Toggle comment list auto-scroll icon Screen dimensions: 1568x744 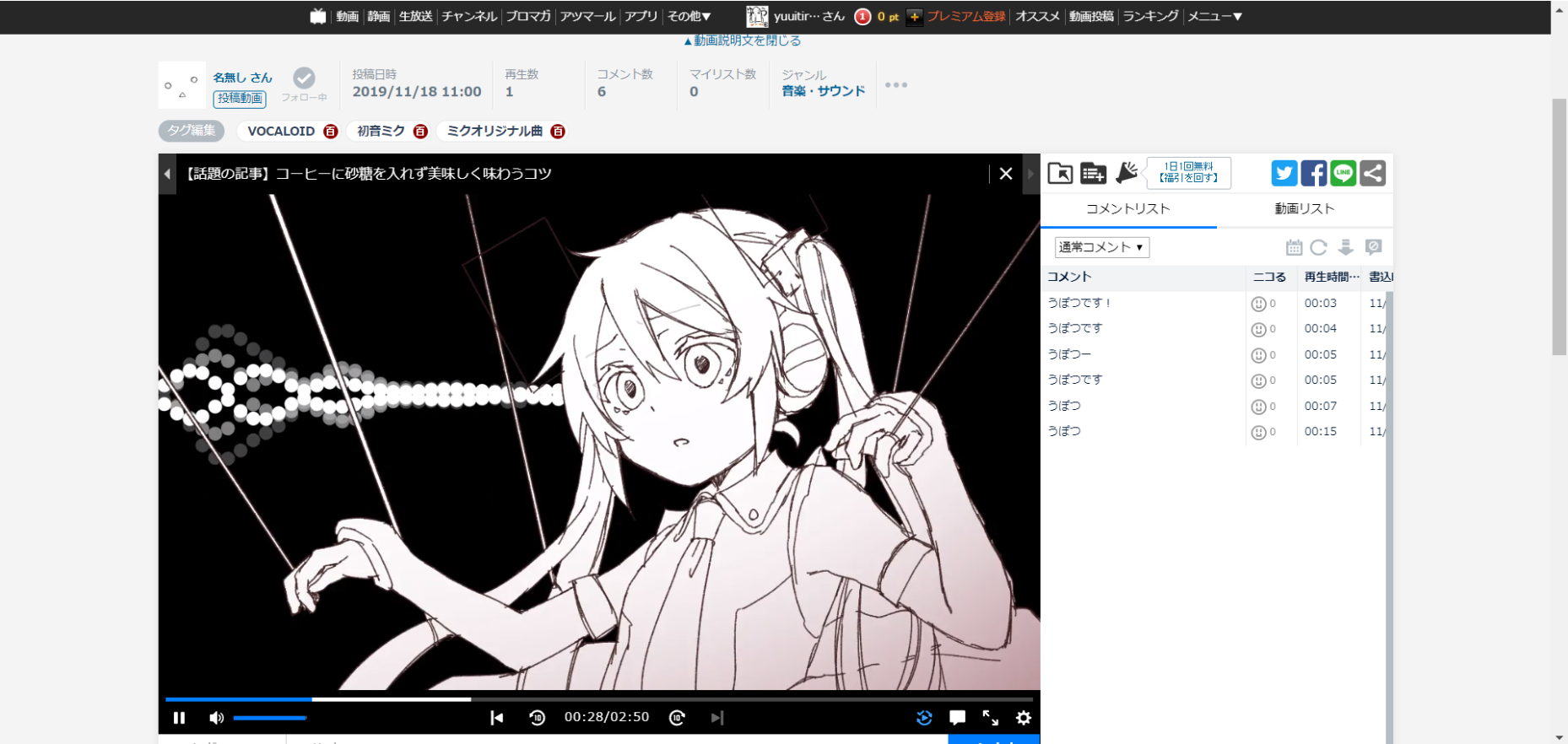(x=1346, y=247)
